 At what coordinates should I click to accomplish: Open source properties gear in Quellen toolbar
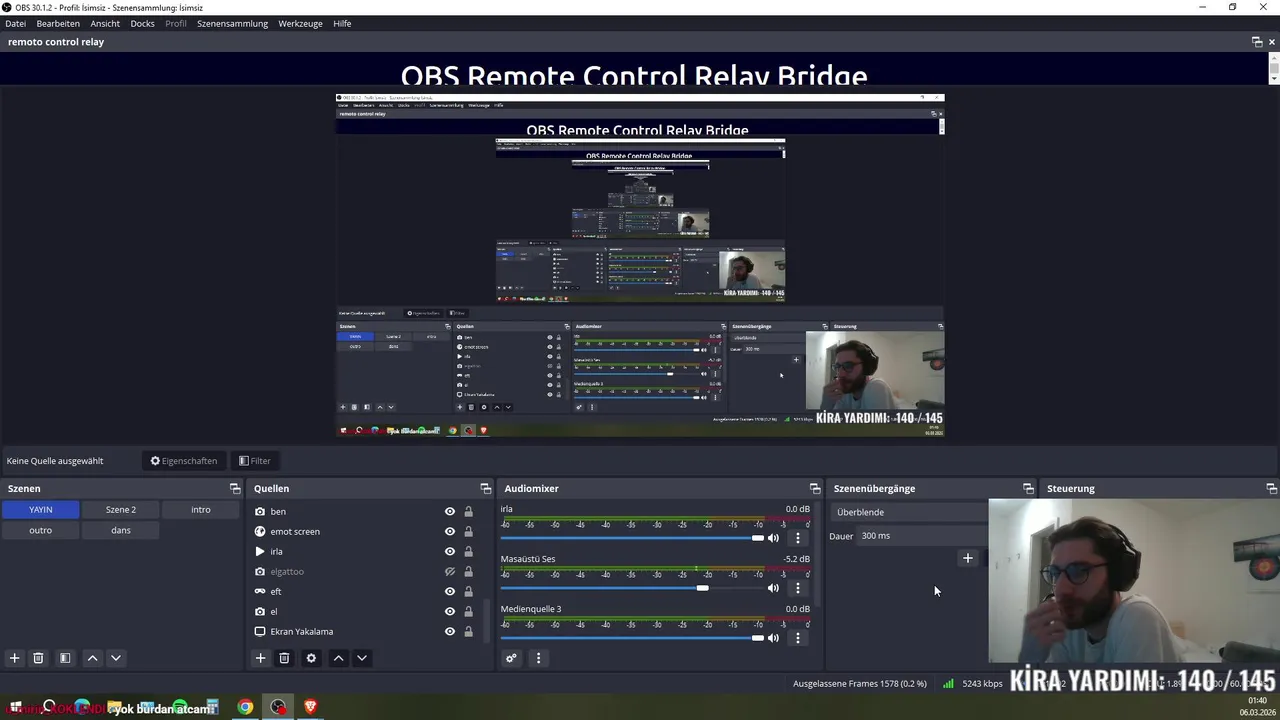(x=311, y=658)
